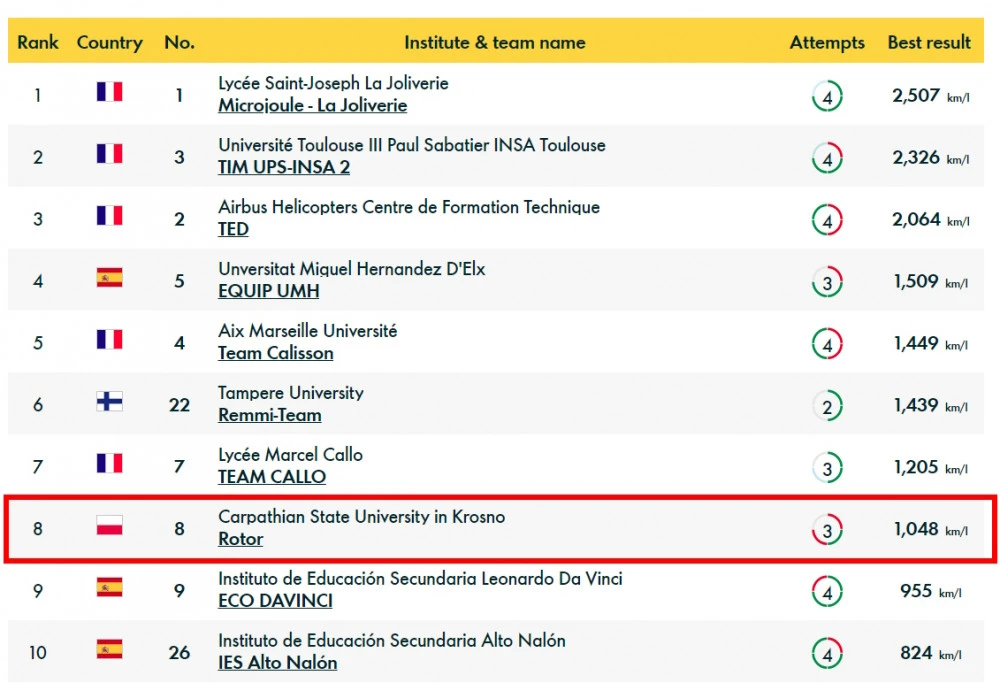Viewport: 1000px width, 683px height.
Task: Click the France flag icon beside Microjoule - La Joliverie
Action: [109, 92]
